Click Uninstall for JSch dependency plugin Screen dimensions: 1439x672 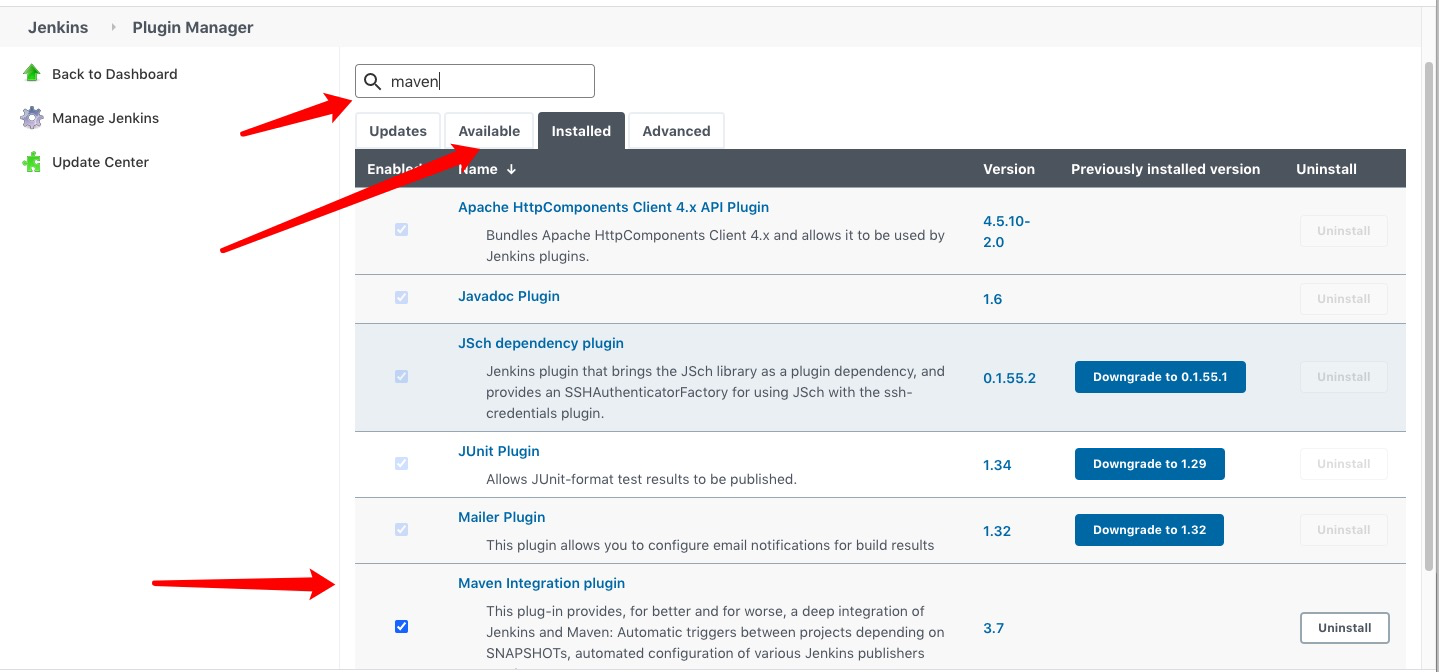coord(1343,377)
